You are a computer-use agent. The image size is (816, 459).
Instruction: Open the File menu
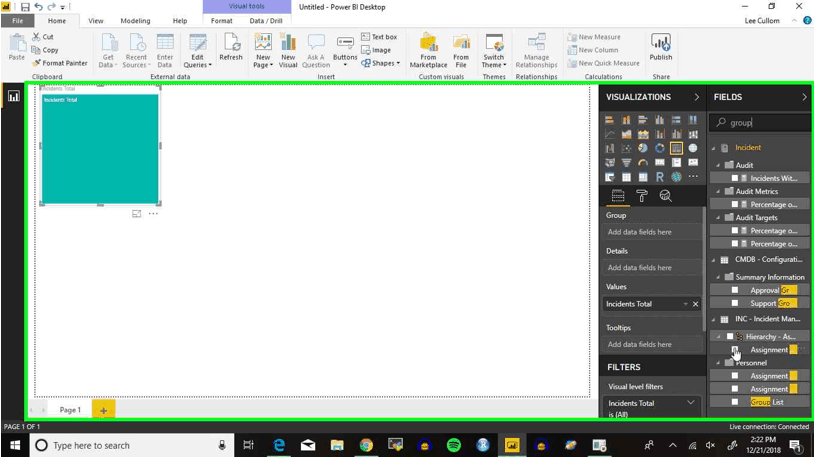point(17,21)
